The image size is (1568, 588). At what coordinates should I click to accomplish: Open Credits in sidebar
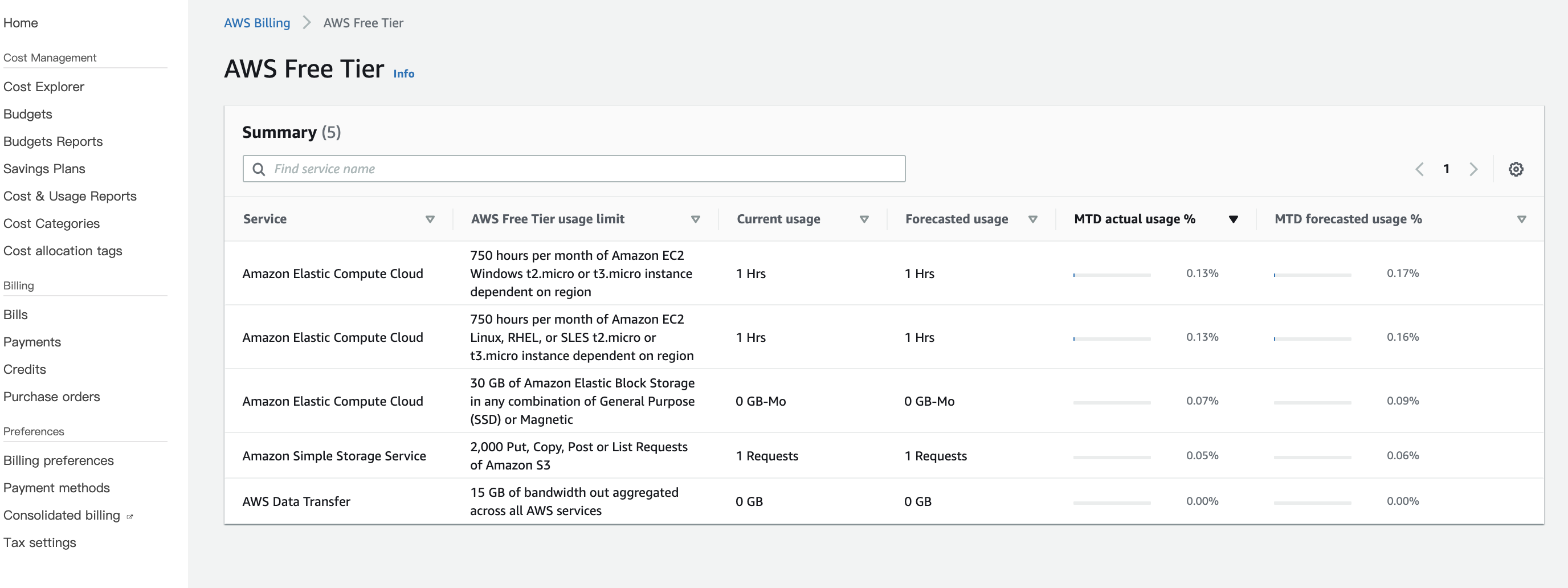click(x=25, y=370)
